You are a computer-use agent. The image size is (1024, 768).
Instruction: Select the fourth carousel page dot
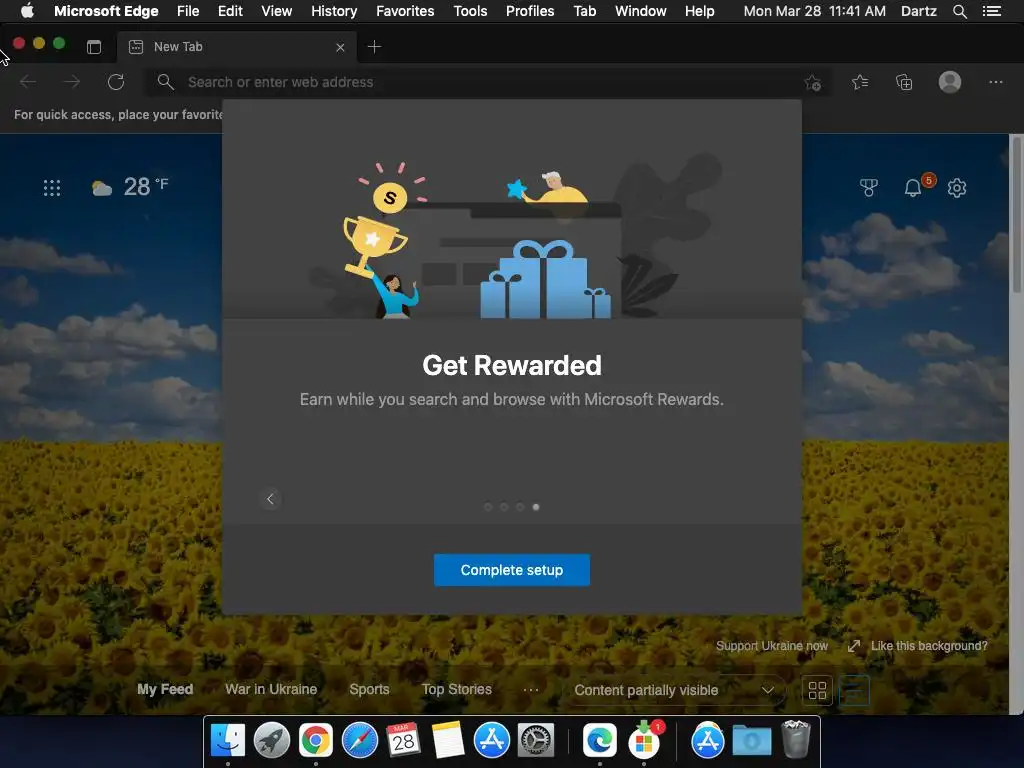[536, 507]
